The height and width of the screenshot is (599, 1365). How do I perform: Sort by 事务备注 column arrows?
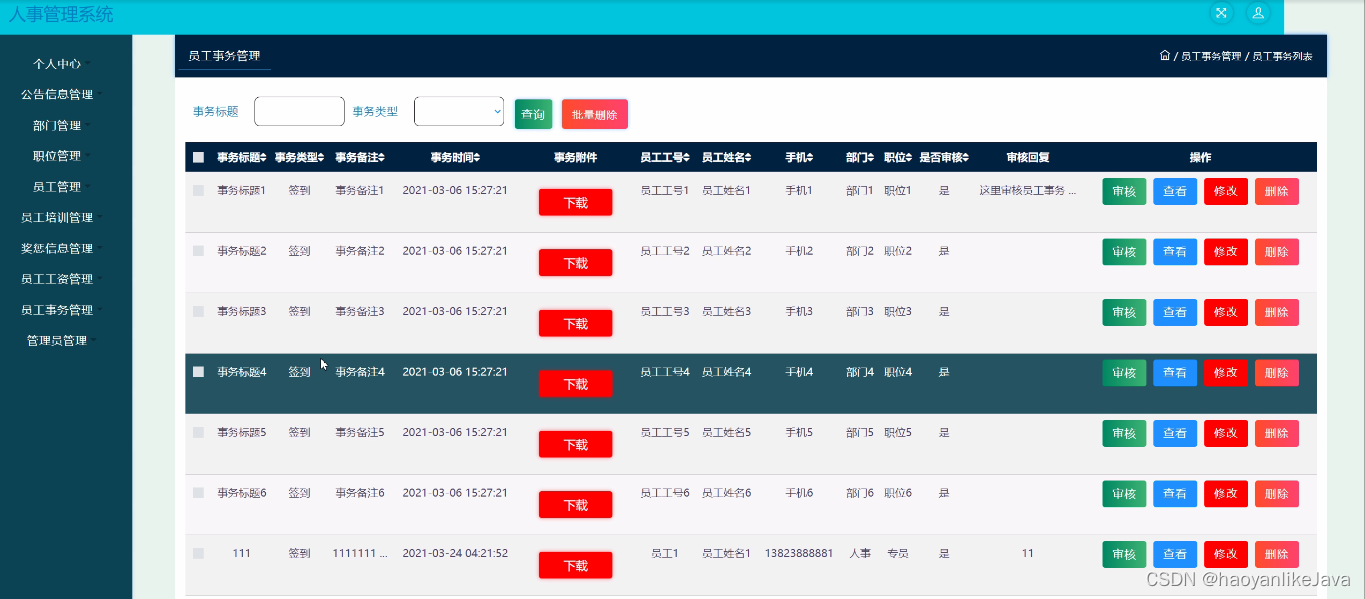[x=382, y=158]
